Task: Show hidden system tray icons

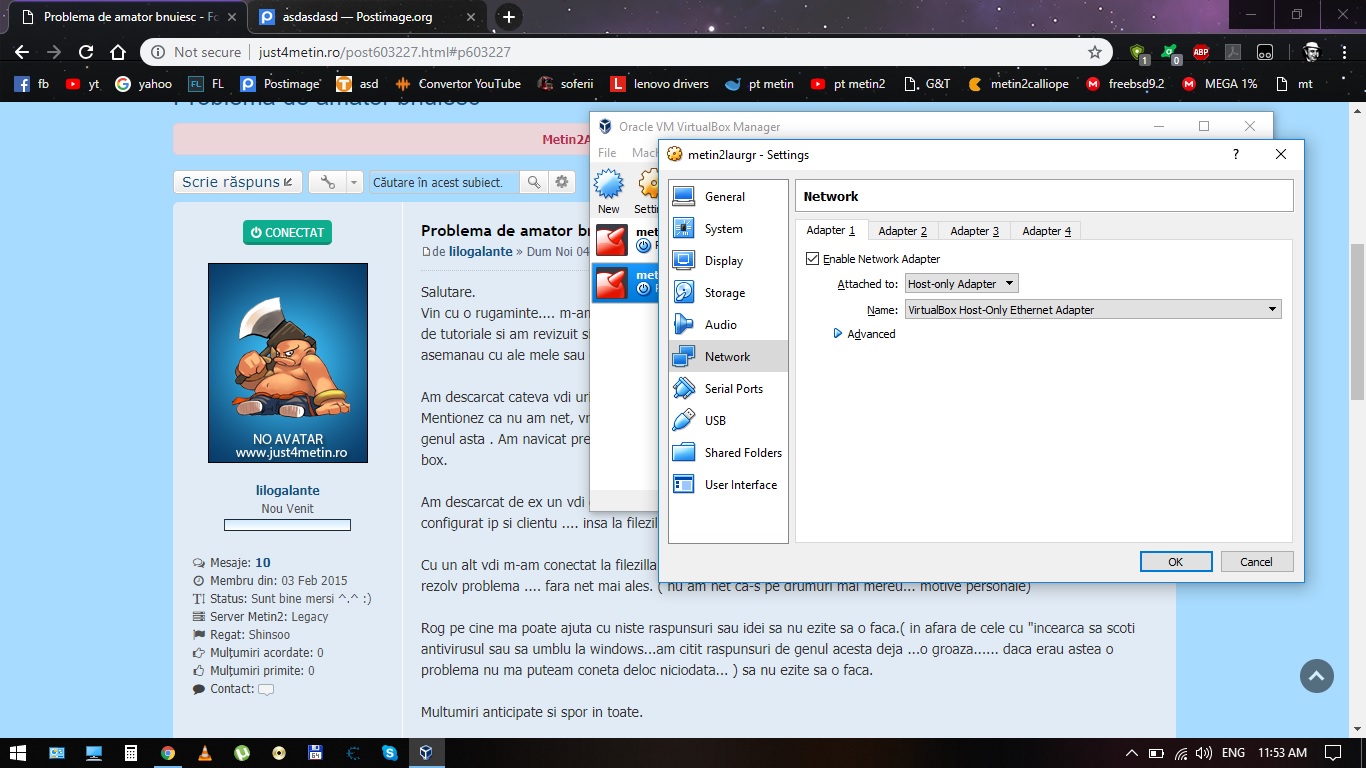Action: [x=1132, y=753]
